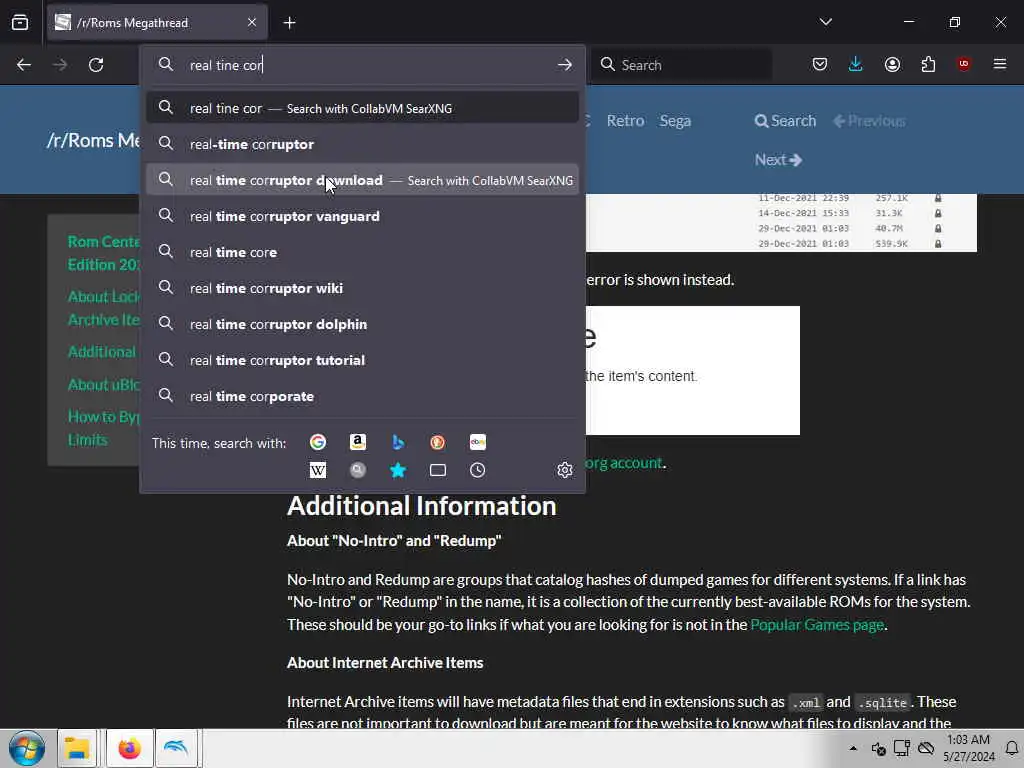Image resolution: width=1024 pixels, height=768 pixels.
Task: Open About uBlock sidebar link
Action: [x=104, y=384]
